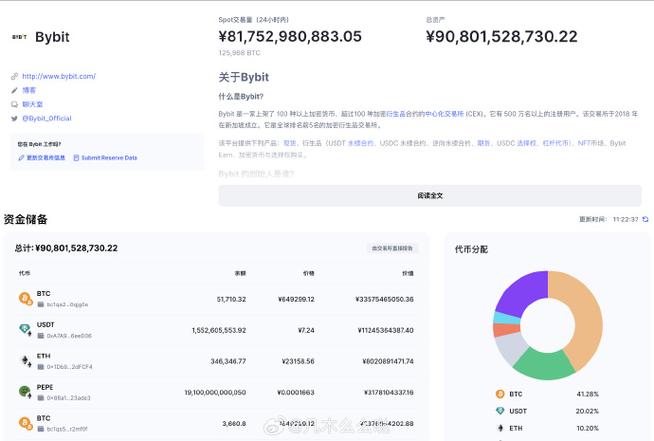Click the centralized exchange link in description

click(x=444, y=114)
